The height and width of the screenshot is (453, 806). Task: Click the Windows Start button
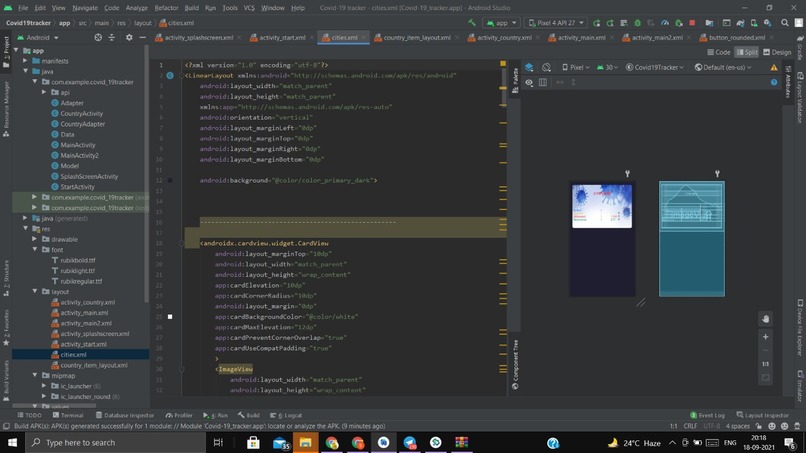pyautogui.click(x=12, y=442)
